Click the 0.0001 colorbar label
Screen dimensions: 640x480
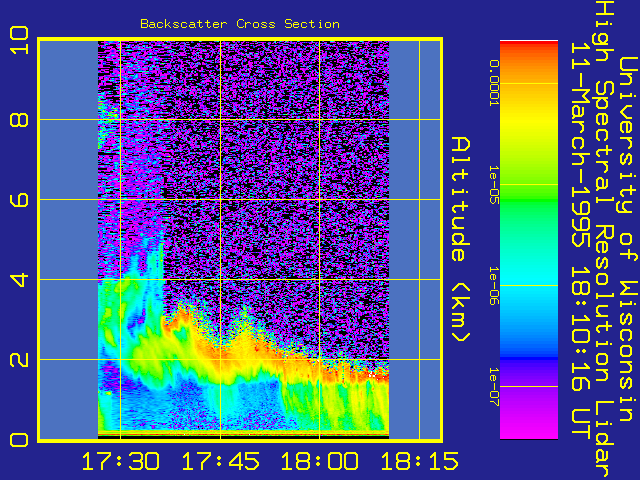point(494,83)
